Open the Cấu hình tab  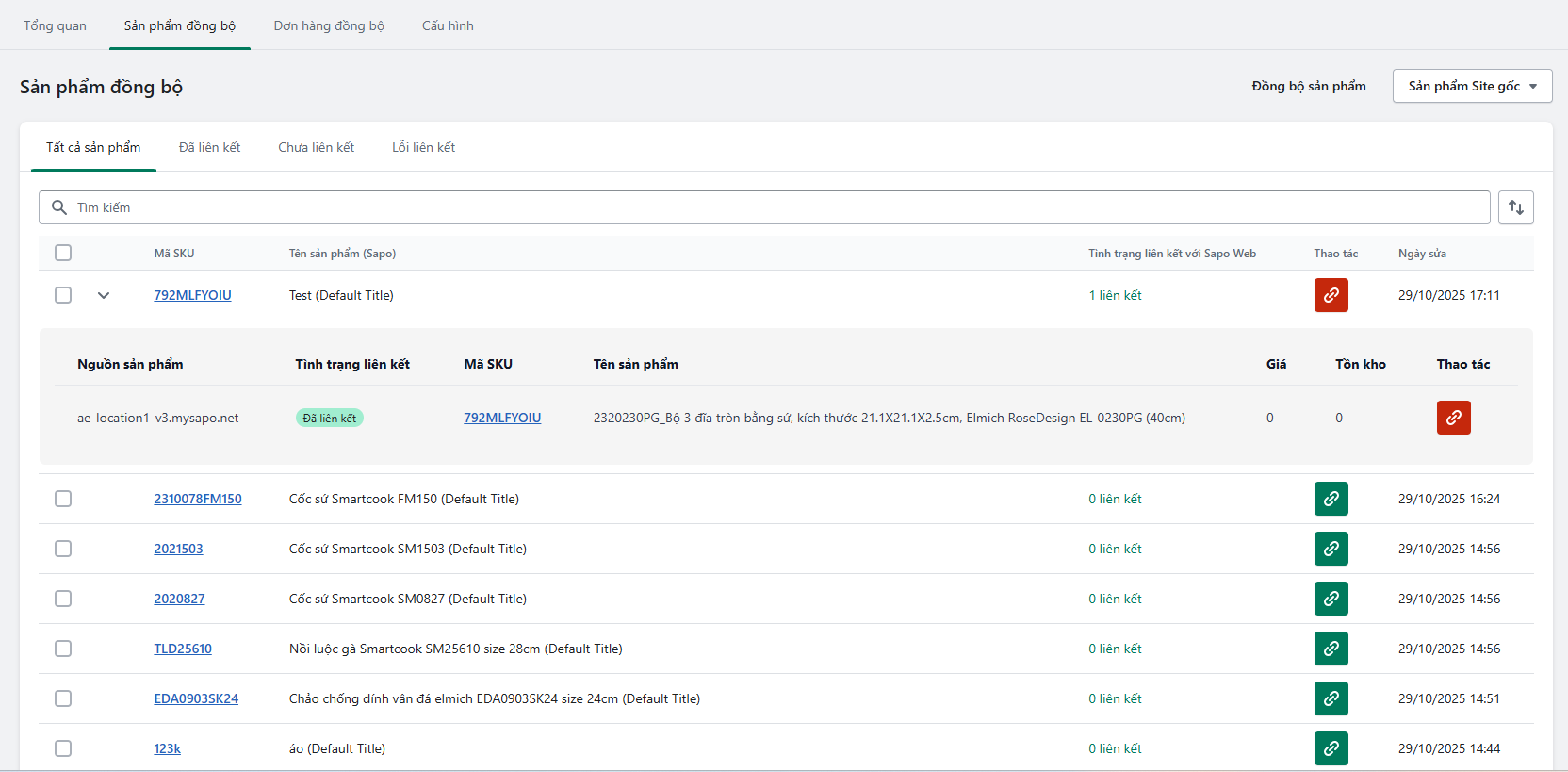pyautogui.click(x=448, y=25)
